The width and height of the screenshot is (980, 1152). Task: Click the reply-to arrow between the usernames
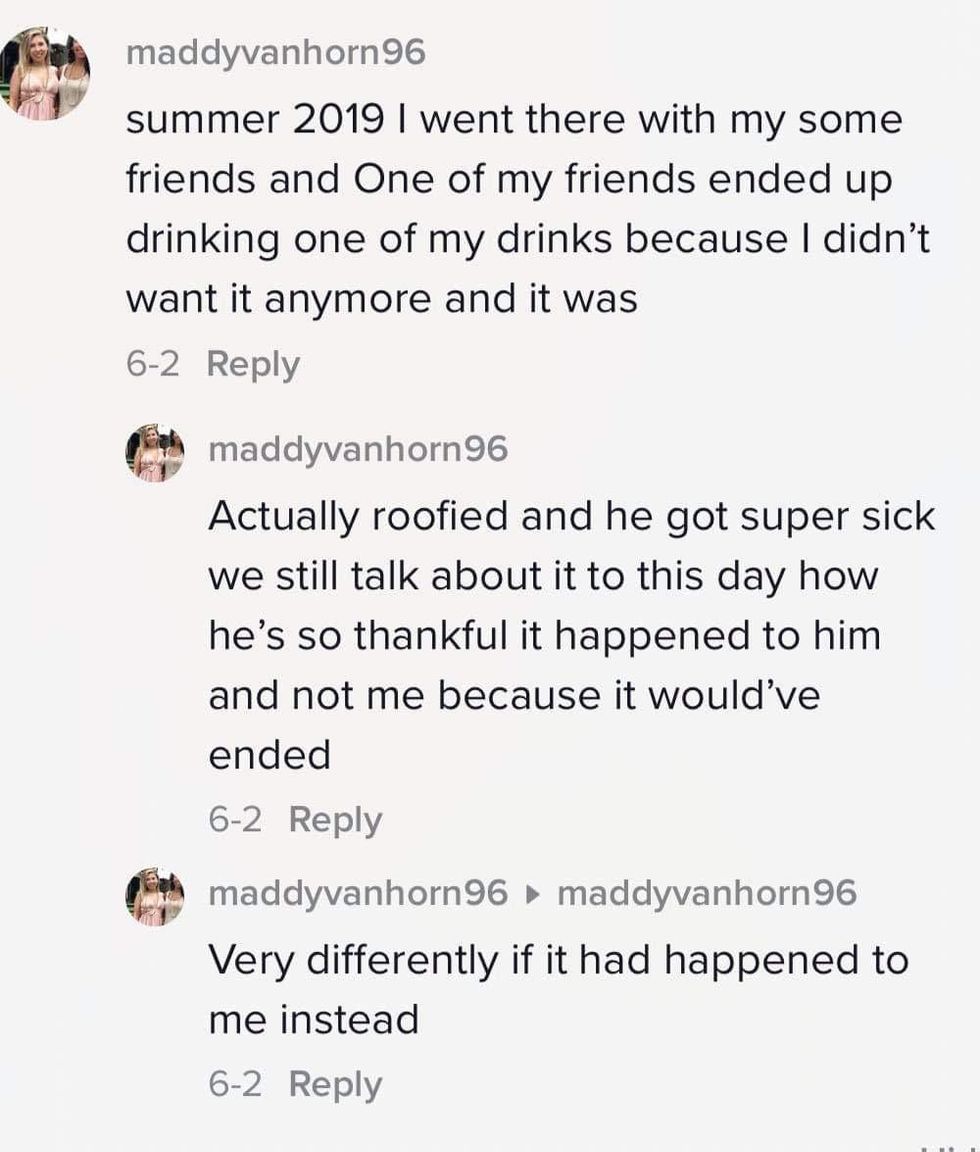532,894
